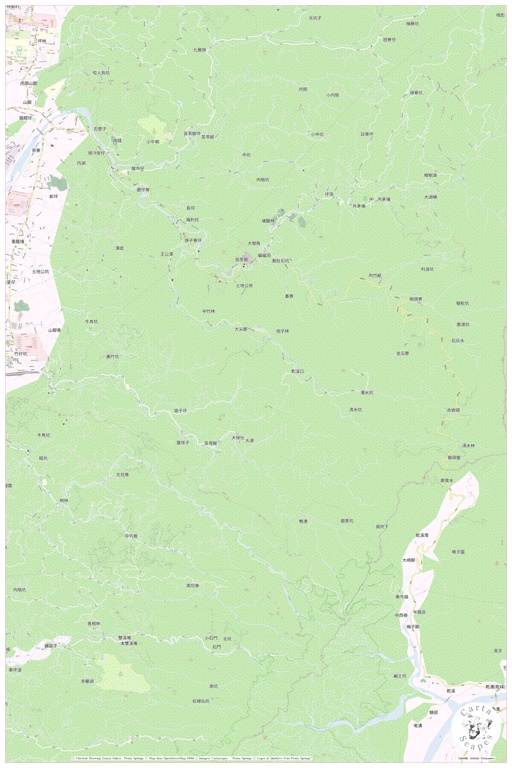Click the 南坑巷 label
The image size is (512, 768).
192,585
